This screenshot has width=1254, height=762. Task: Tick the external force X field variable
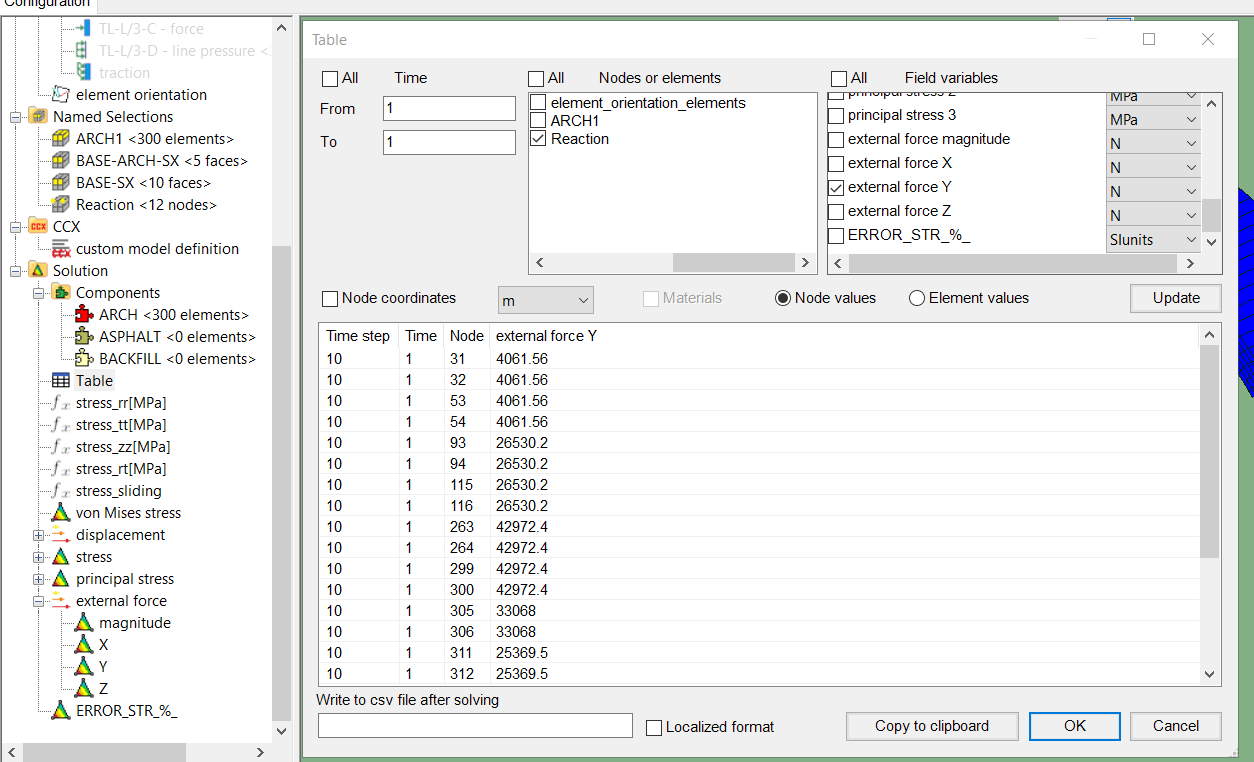pos(836,163)
